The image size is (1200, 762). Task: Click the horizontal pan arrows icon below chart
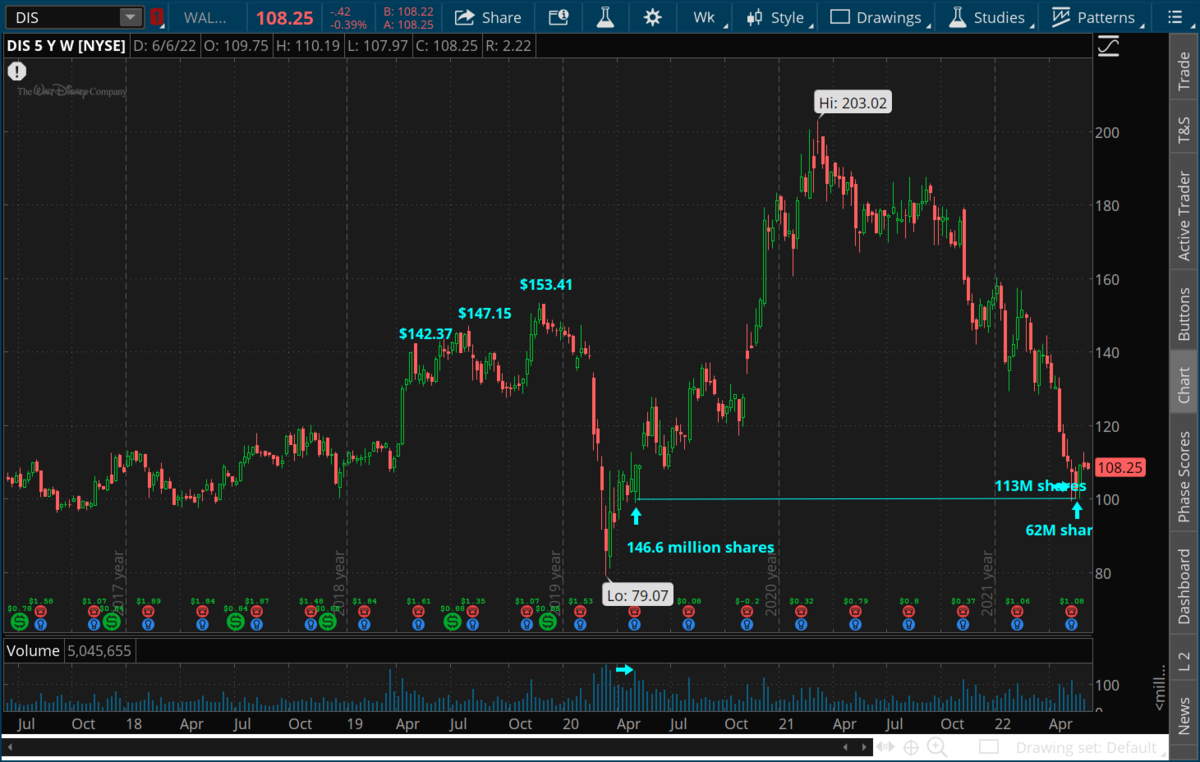click(885, 747)
